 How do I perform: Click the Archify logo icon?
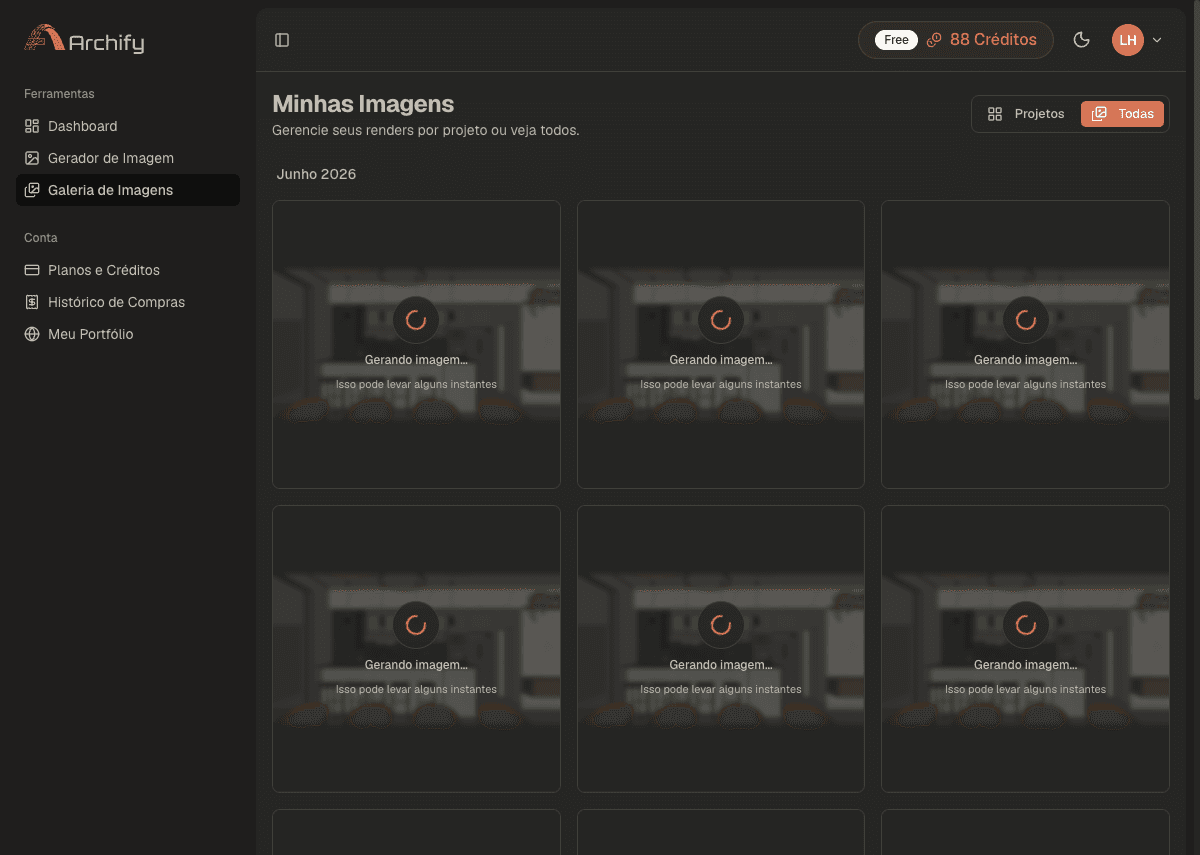(x=44, y=38)
